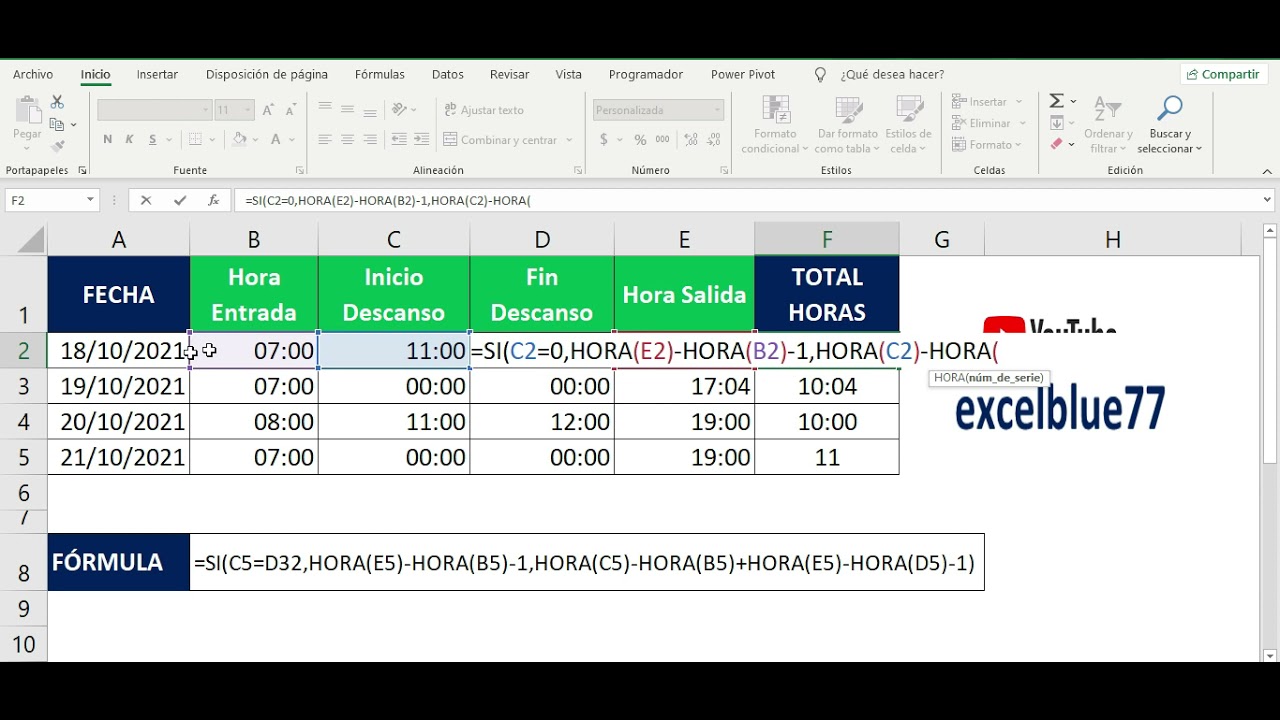Click the ¿Qué desea hacer? search box
1280x720 pixels.
[x=892, y=75]
